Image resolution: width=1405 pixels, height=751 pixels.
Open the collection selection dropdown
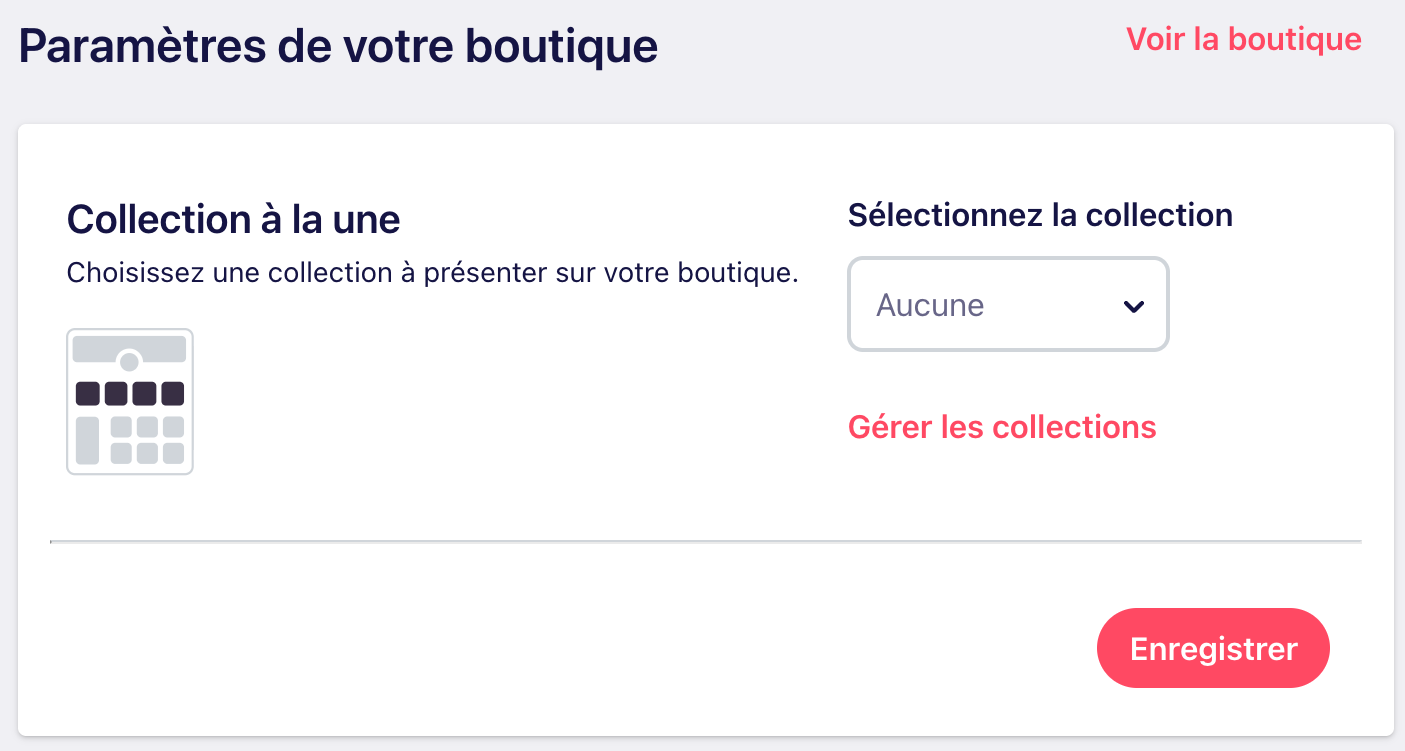click(1008, 304)
